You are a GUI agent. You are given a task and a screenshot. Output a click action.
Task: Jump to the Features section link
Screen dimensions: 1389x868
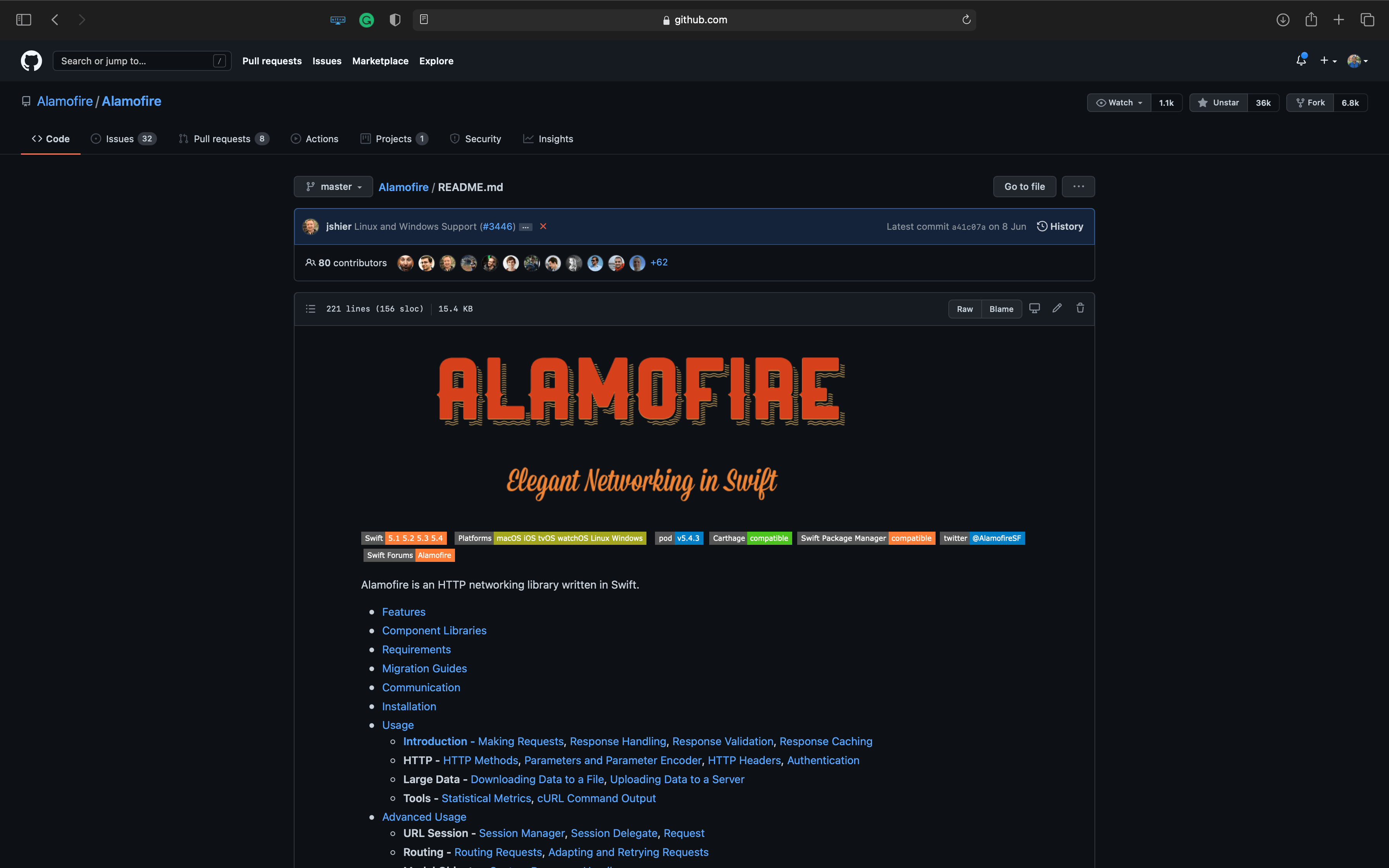(404, 612)
